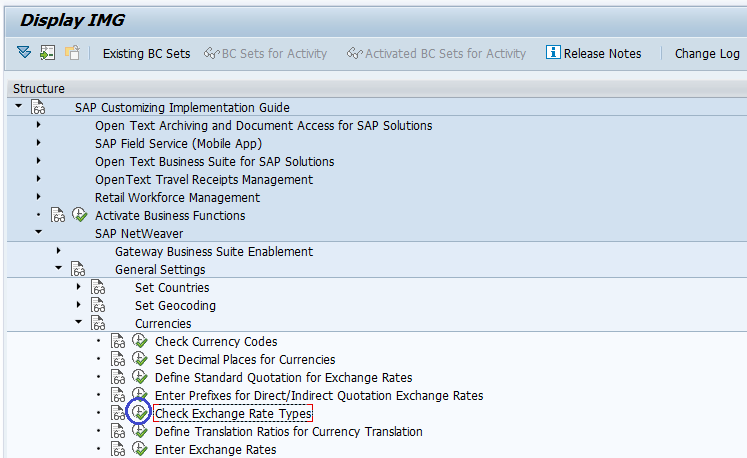
Task: Execute Define Translation Ratios for Currency Translation
Action: pyautogui.click(x=140, y=431)
